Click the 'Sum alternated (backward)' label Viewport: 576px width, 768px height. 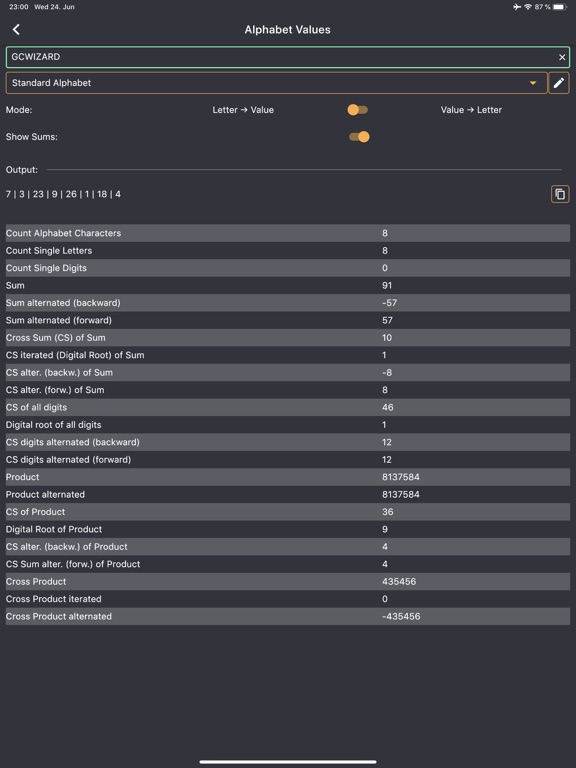pyautogui.click(x=63, y=303)
